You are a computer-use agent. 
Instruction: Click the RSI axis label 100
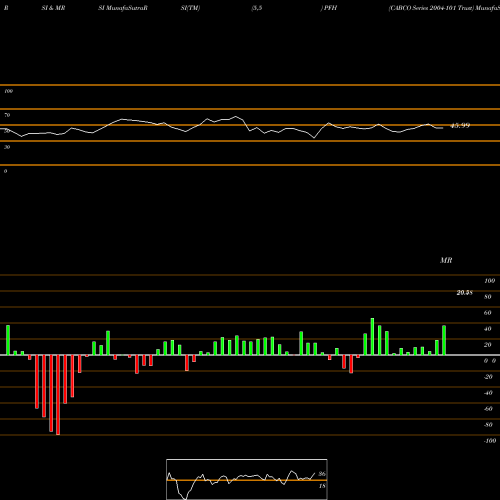tap(8, 91)
